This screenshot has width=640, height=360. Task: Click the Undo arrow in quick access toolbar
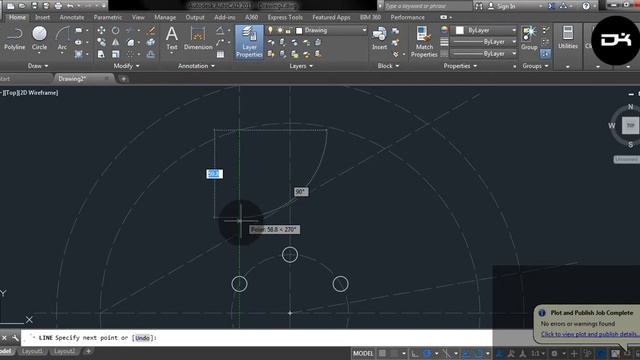coord(70,6)
